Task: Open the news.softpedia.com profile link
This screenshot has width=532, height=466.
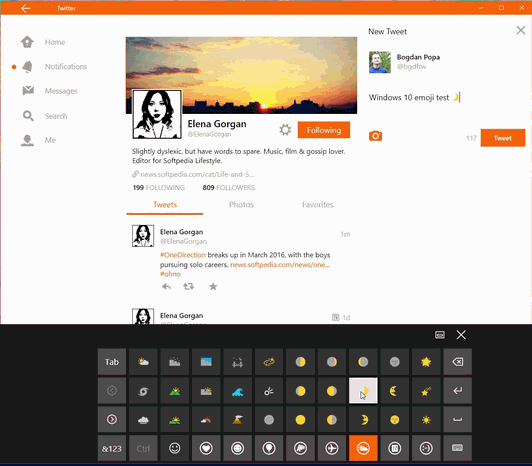Action: [197, 174]
